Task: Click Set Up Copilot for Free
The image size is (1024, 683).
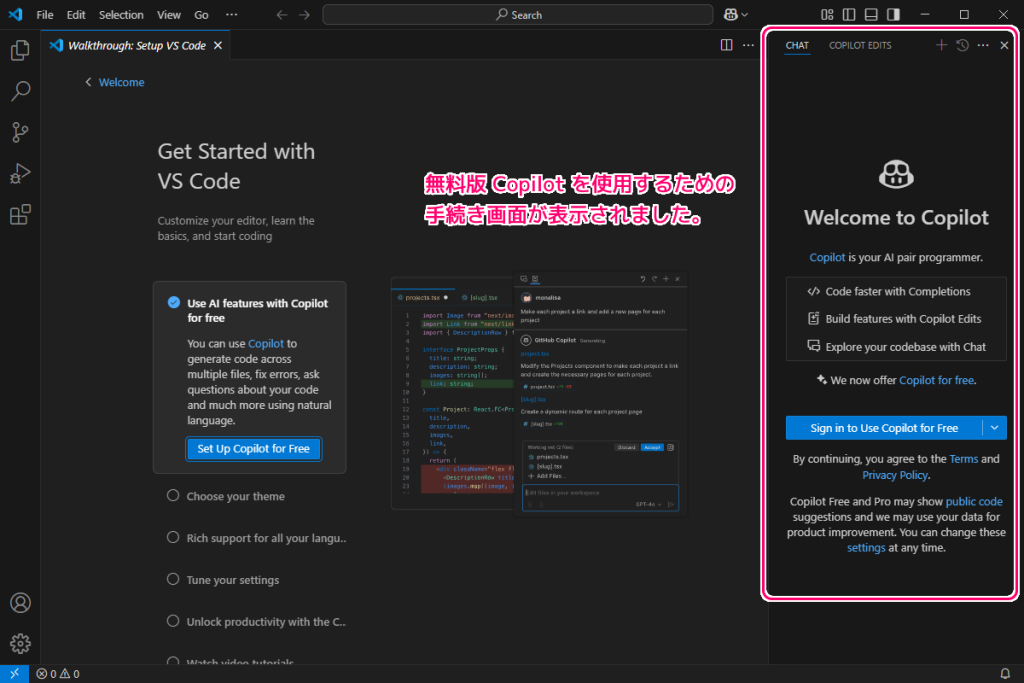Action: click(253, 448)
